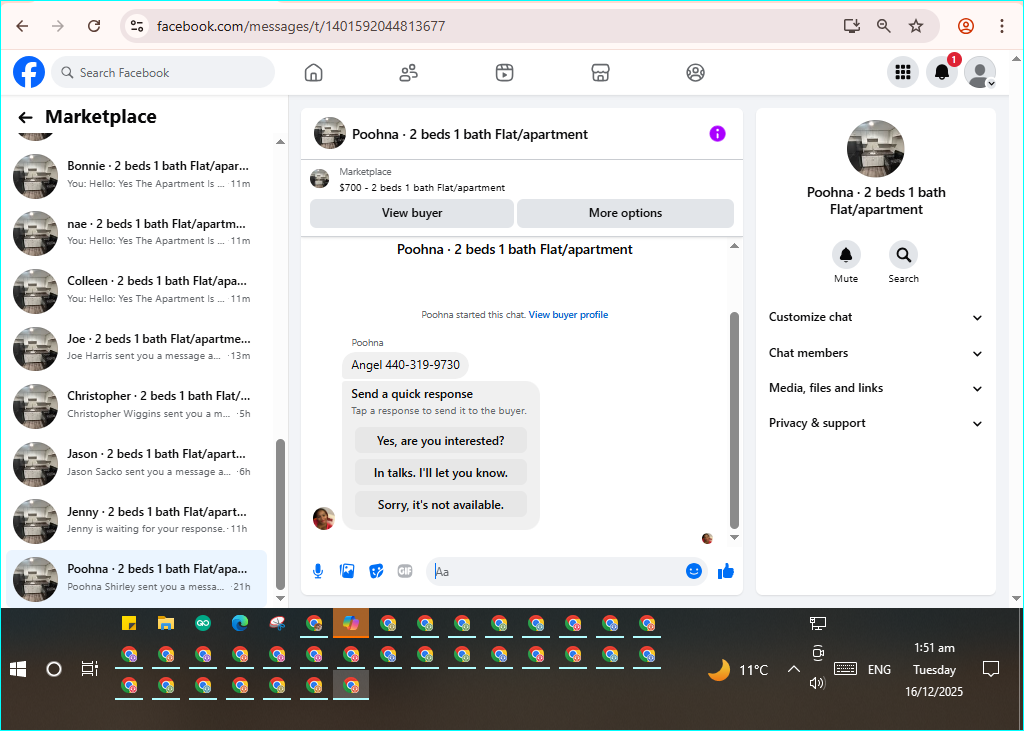
Task: Open the Marketplace listing thumbnail in header
Action: point(319,178)
